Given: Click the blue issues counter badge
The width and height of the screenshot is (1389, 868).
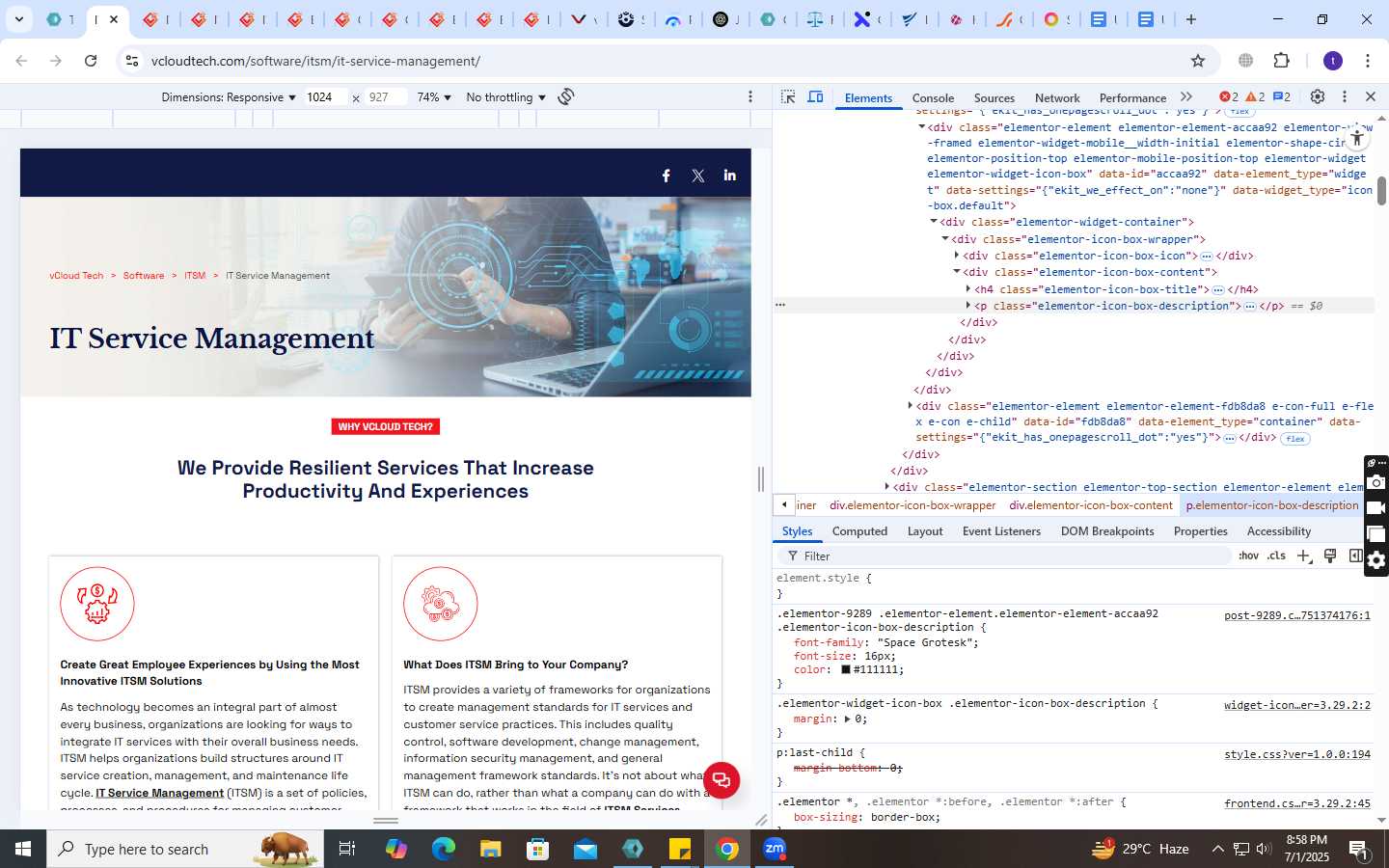Looking at the screenshot, I should click(1282, 97).
